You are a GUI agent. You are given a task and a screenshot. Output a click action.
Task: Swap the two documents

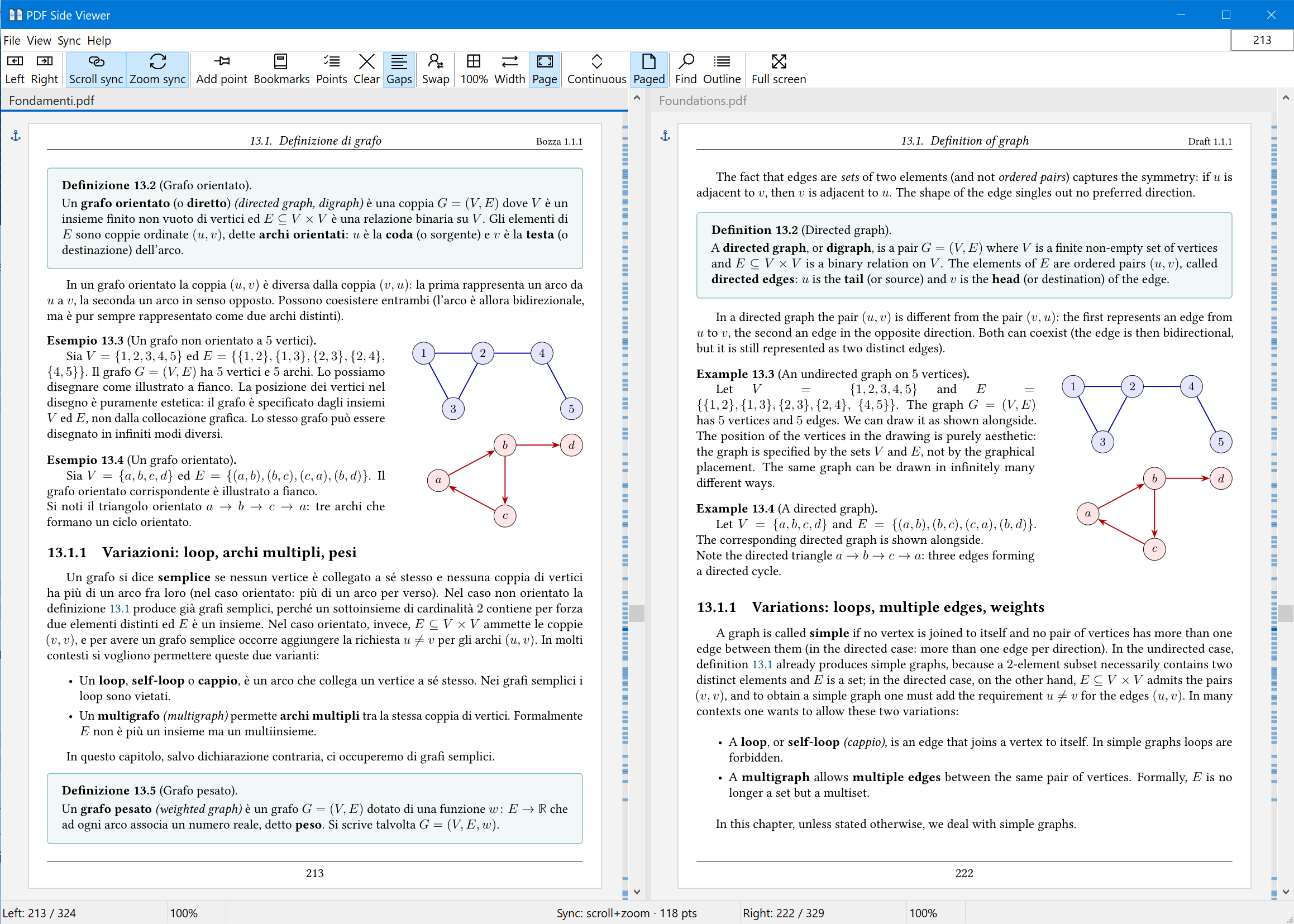tap(435, 69)
